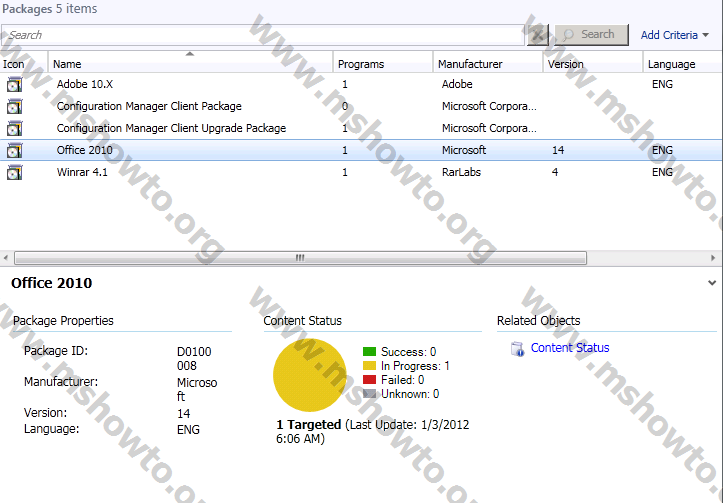This screenshot has width=723, height=503.
Task: Select the Winrar 4.1 package name
Action: [82, 172]
